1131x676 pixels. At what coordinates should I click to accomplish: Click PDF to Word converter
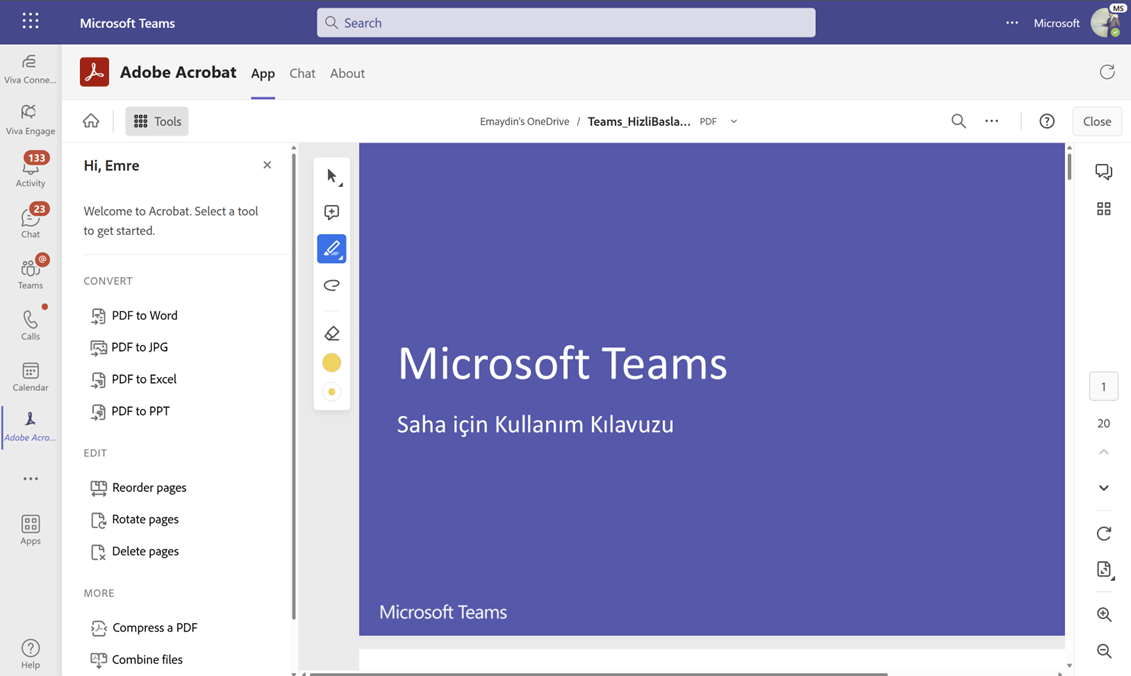coord(144,315)
